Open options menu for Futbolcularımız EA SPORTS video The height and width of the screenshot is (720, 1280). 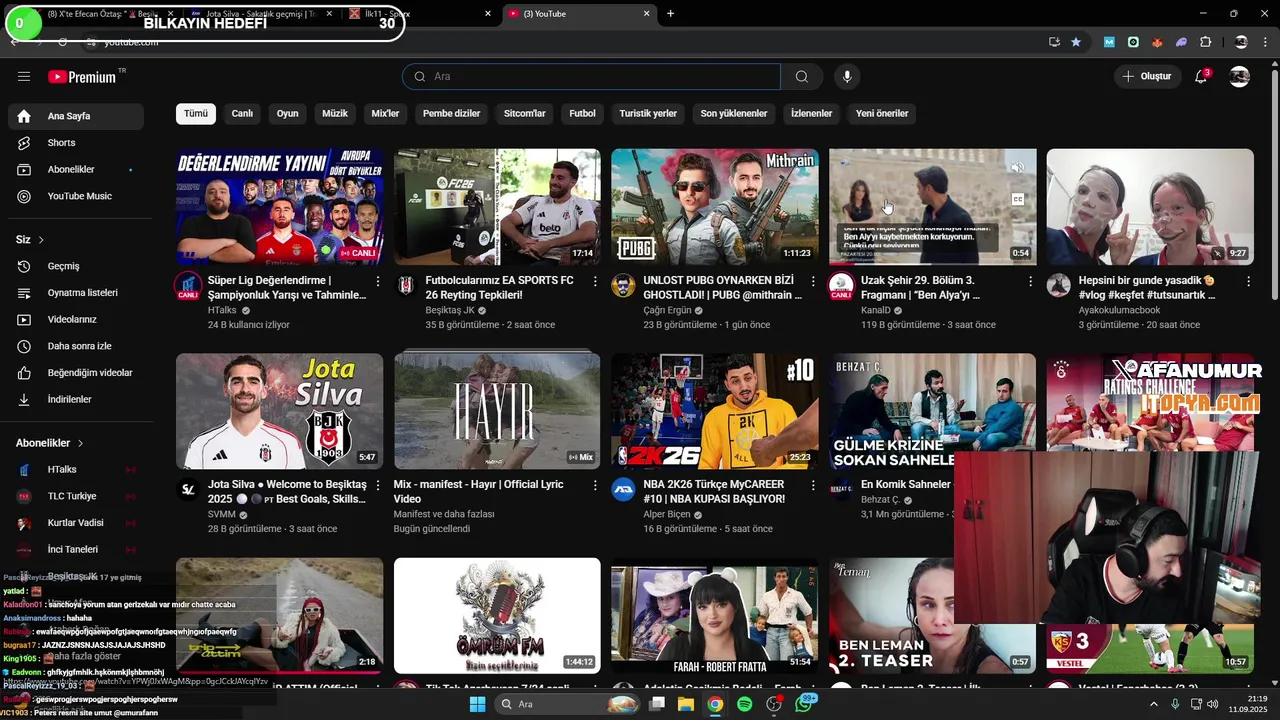[x=595, y=282]
